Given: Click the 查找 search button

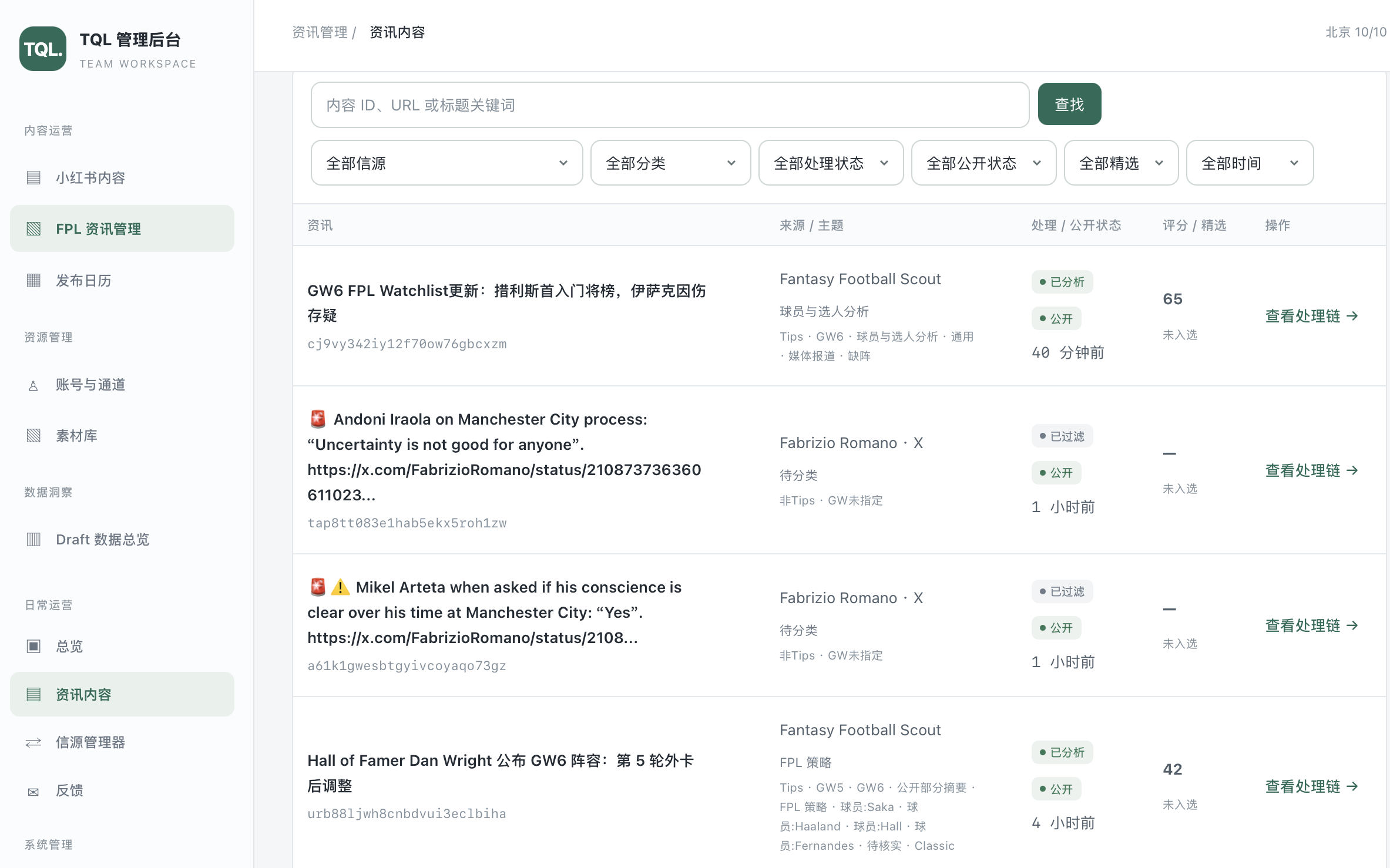Looking at the screenshot, I should click(1069, 104).
